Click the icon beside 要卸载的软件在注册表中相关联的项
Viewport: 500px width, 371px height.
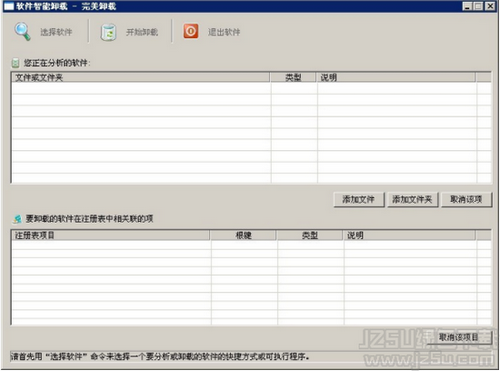coord(17,219)
